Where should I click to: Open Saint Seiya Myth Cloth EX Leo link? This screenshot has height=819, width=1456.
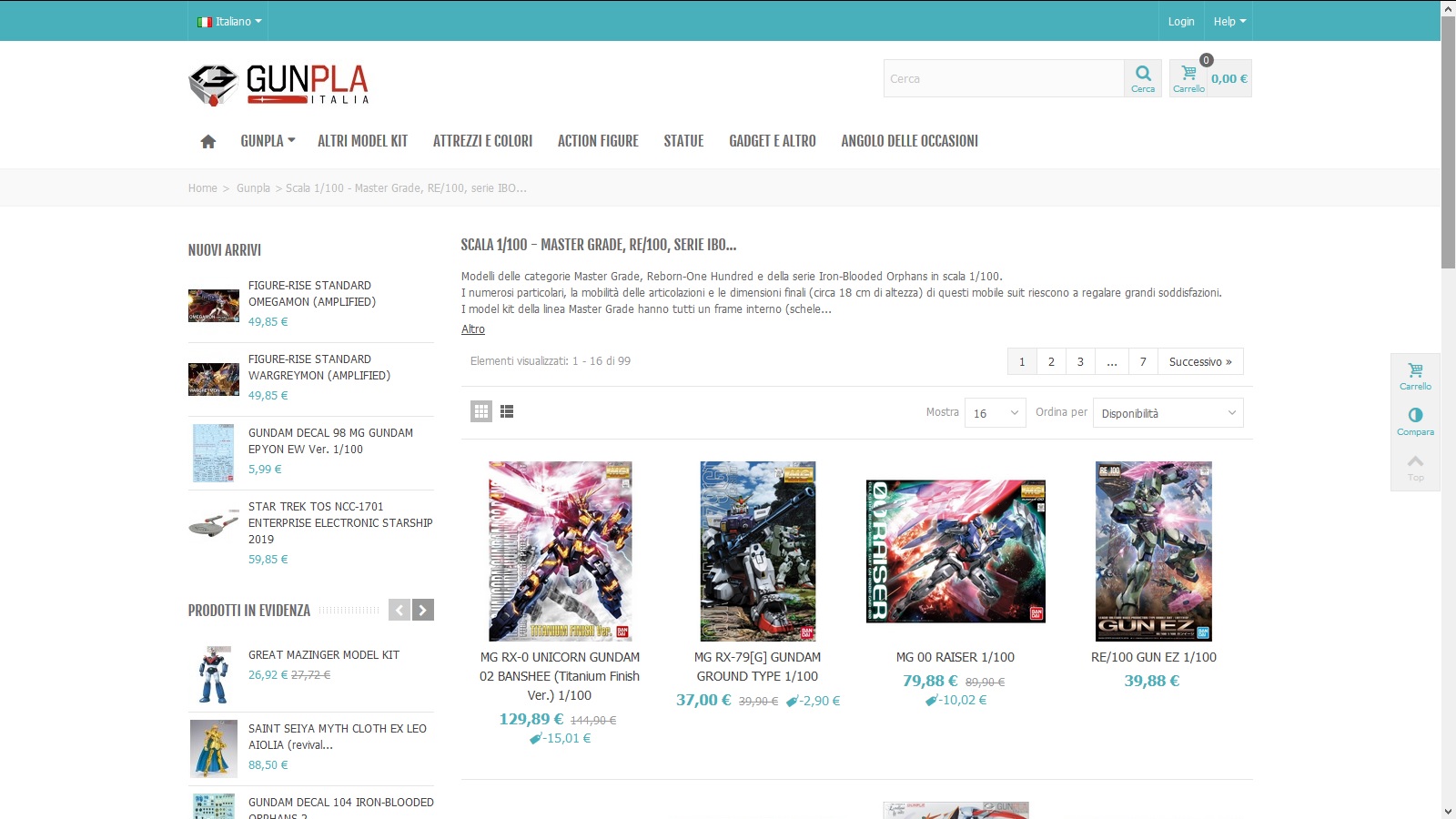pos(338,737)
